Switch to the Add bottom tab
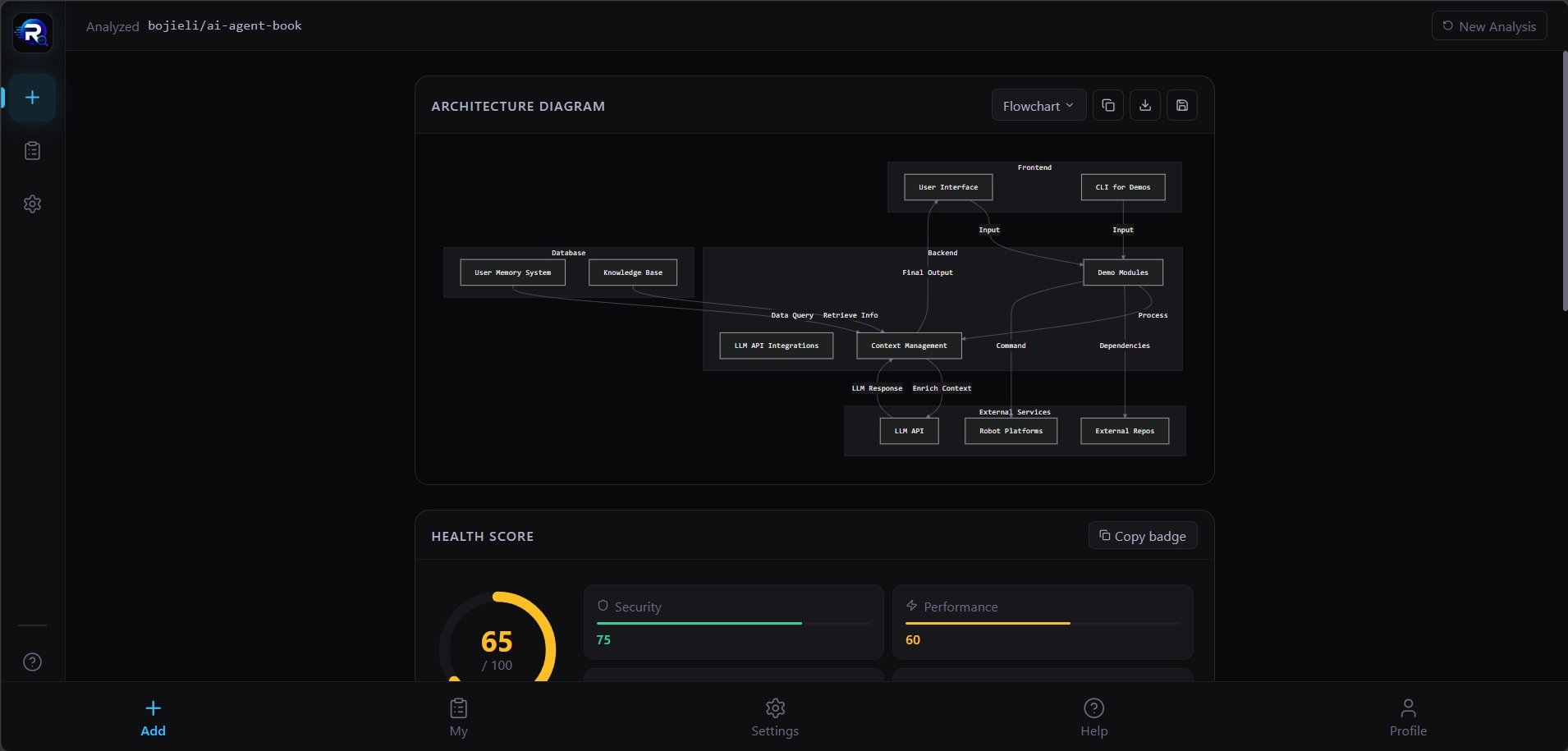 tap(154, 718)
